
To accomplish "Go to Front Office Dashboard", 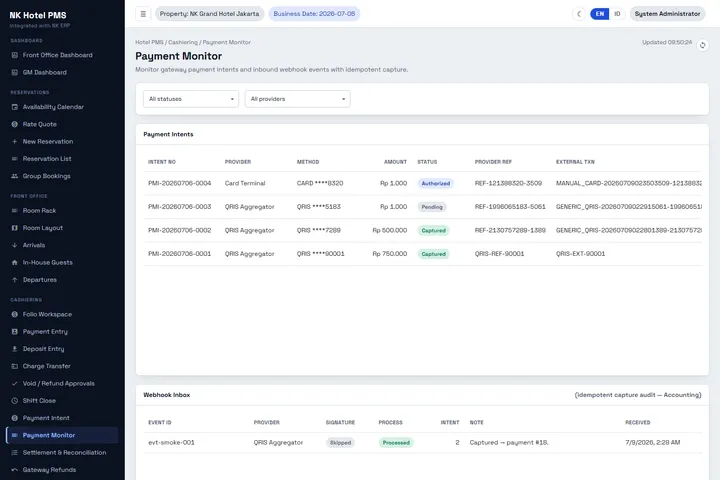I will point(62,55).
